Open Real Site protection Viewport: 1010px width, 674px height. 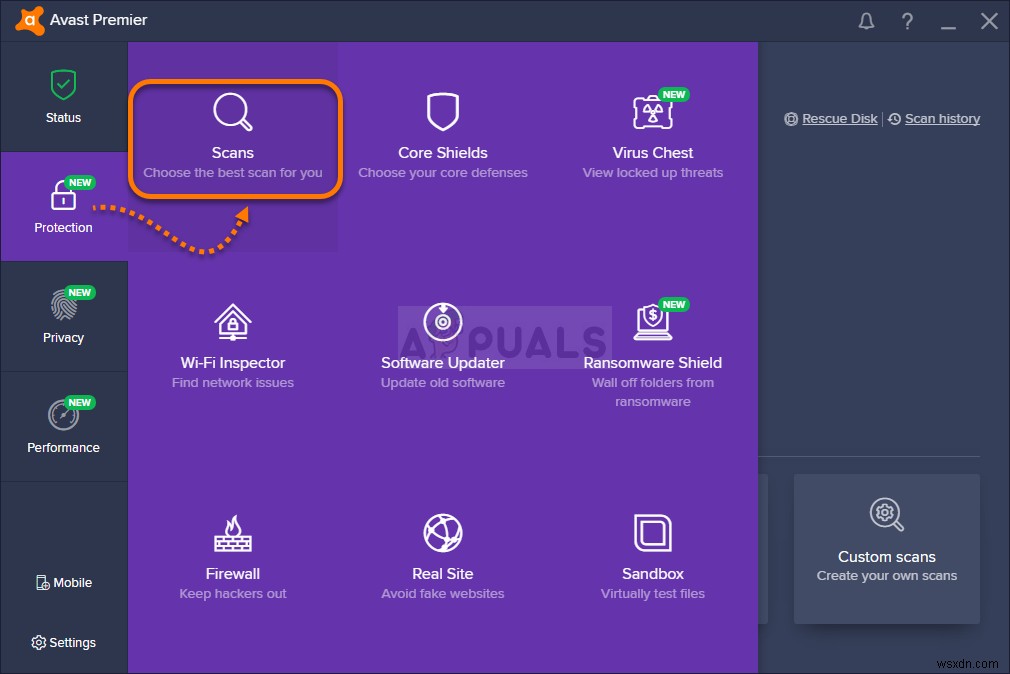pyautogui.click(x=443, y=550)
